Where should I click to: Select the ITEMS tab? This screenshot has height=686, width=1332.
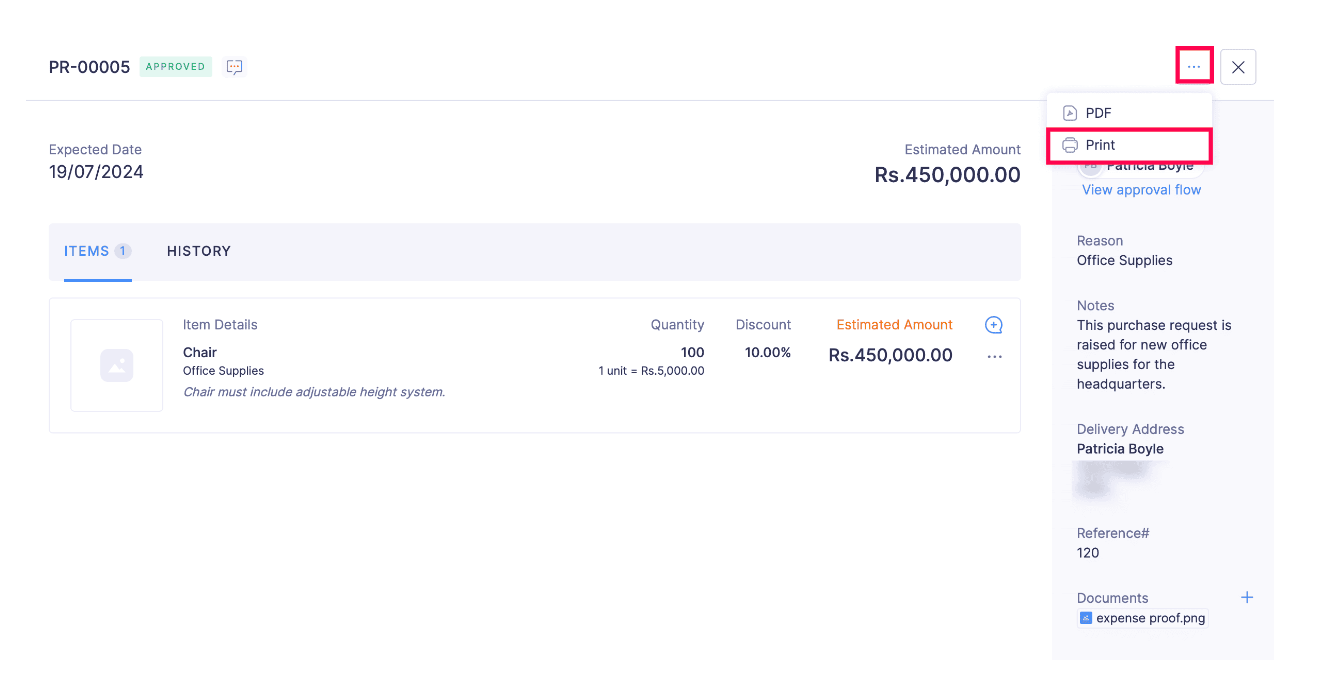click(x=87, y=251)
